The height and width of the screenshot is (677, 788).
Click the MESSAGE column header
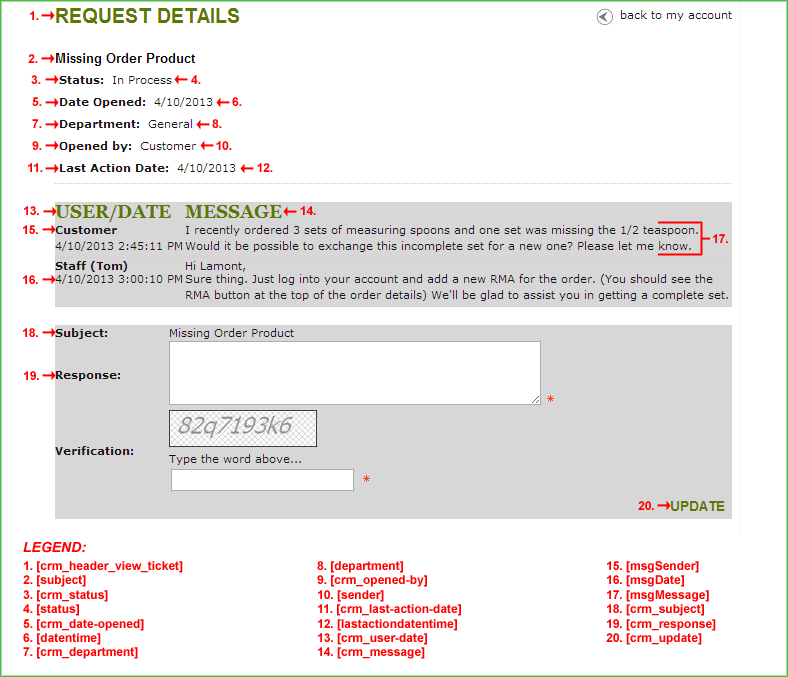[233, 212]
